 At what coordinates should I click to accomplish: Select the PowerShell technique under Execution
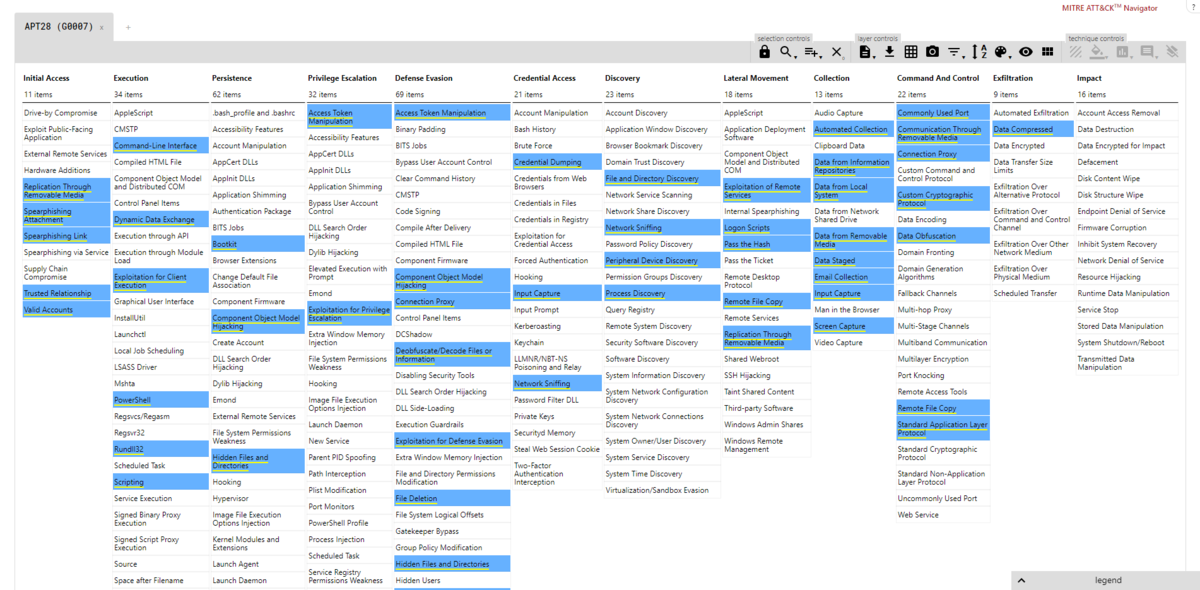[x=160, y=399]
